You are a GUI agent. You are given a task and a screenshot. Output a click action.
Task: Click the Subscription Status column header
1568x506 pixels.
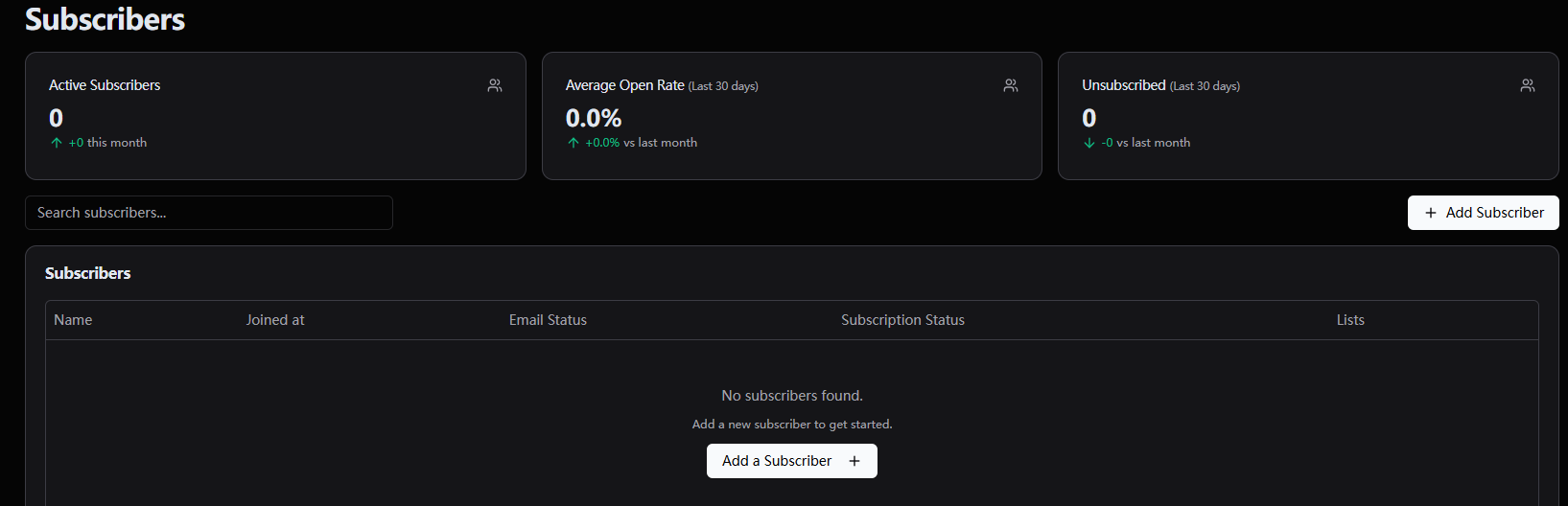point(902,320)
